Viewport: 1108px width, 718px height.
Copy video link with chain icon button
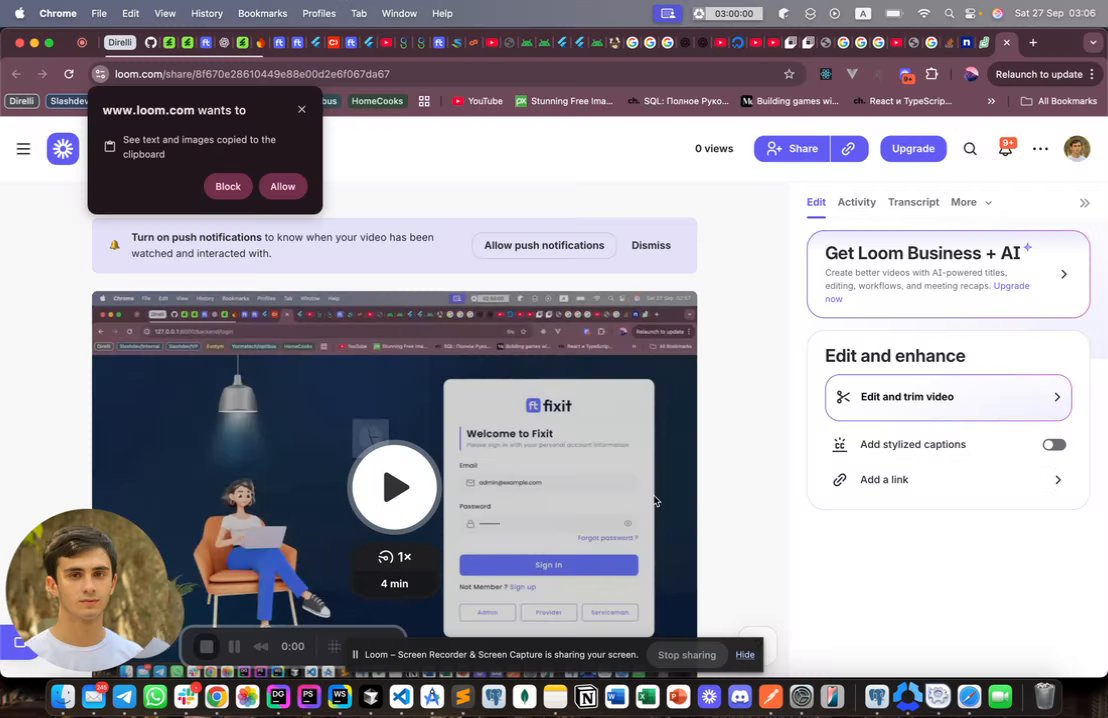coord(849,148)
